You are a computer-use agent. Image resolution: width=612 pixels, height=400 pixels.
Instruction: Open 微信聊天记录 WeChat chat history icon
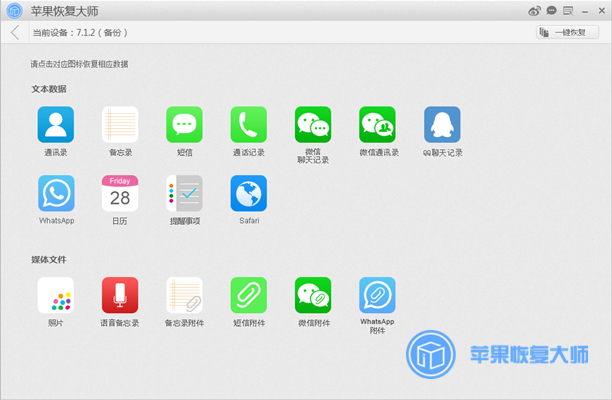tap(313, 124)
